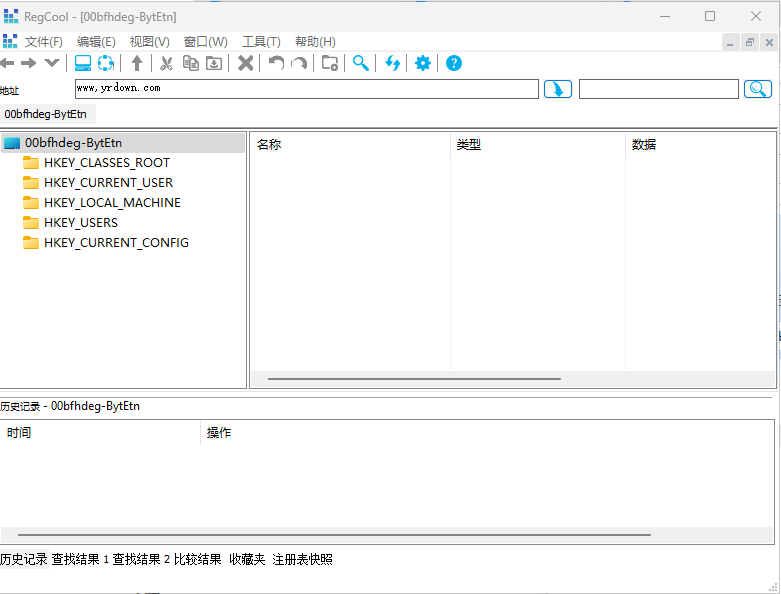Viewport: 781px width, 594px height.
Task: Sort by the 数据 column header
Action: pyautogui.click(x=700, y=145)
